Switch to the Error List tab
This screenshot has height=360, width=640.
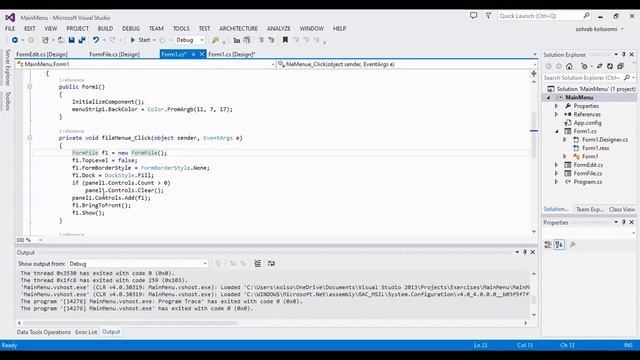86,332
